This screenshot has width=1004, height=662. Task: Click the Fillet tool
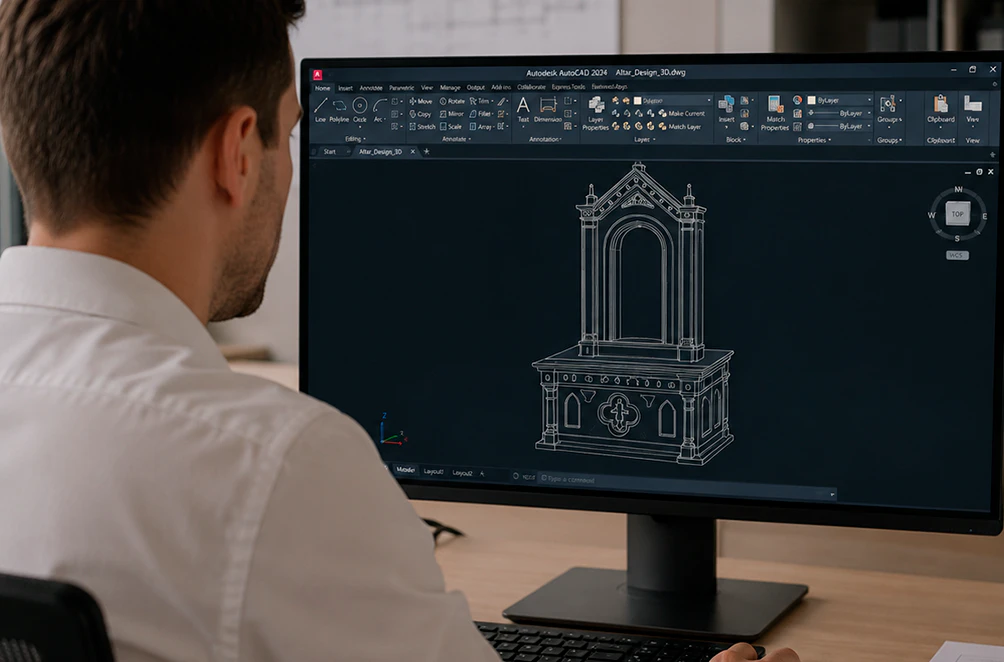[480, 114]
